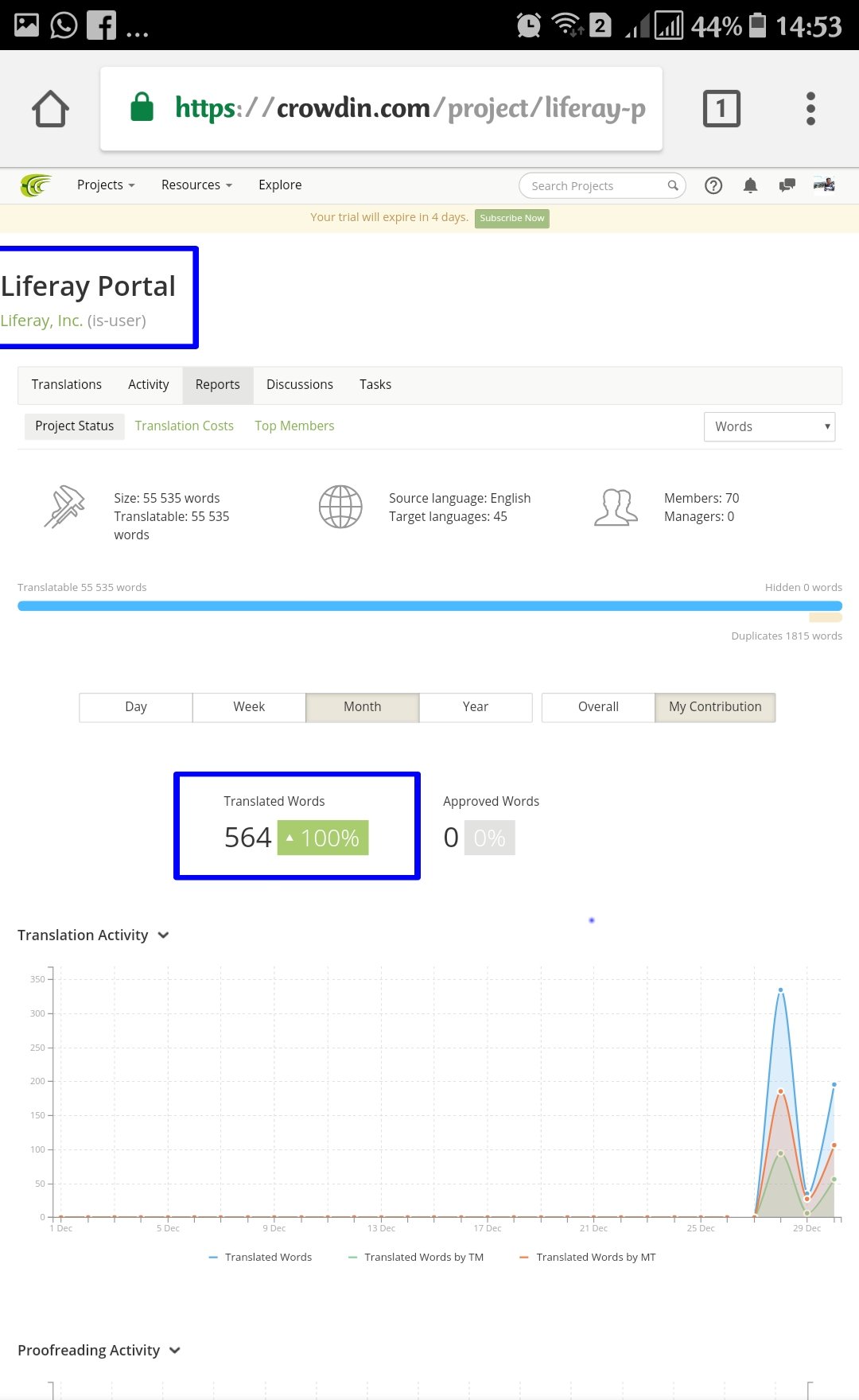859x1400 pixels.
Task: Tap the WhatsApp notification icon
Action: click(x=64, y=25)
